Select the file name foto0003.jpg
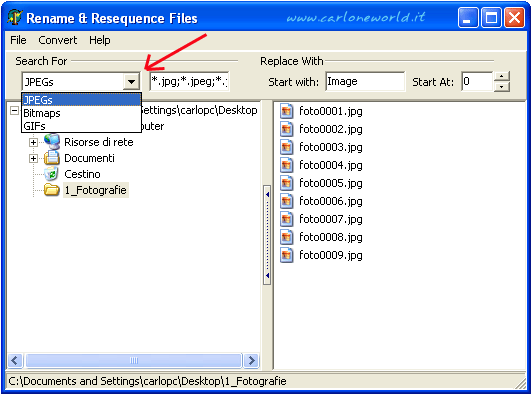Image resolution: width=531 pixels, height=396 pixels. click(331, 147)
